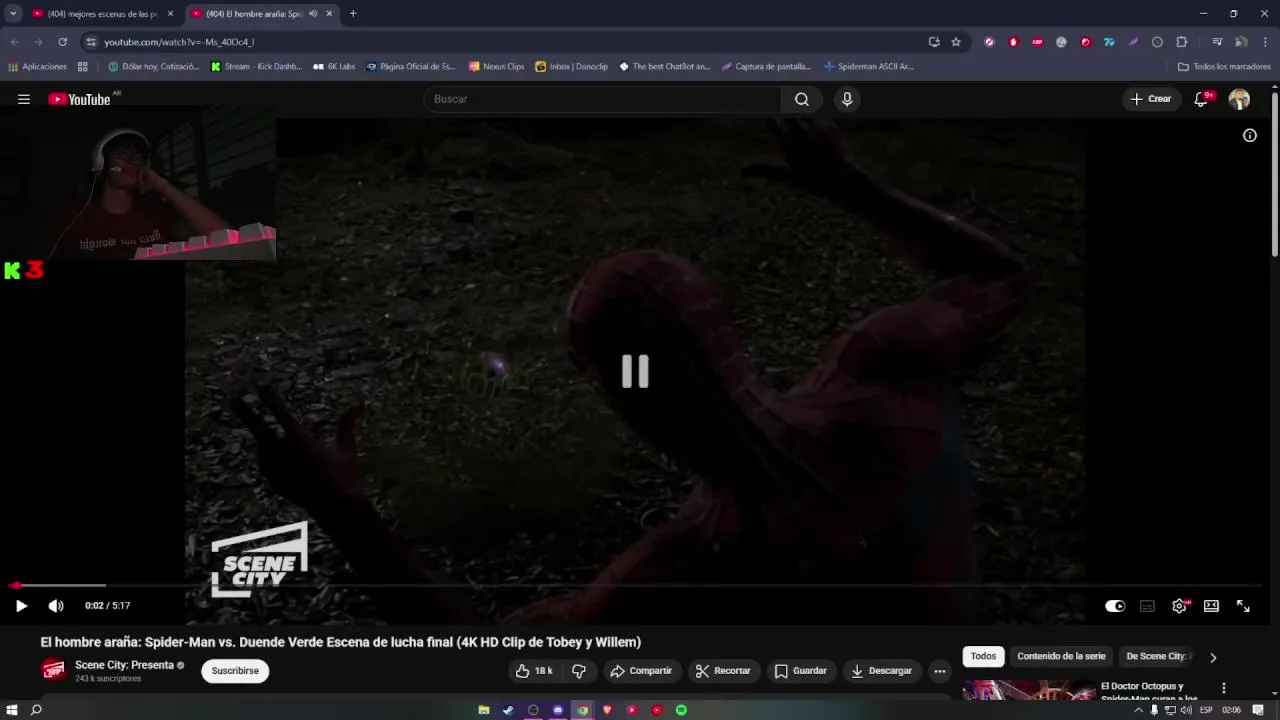Start voice search with the microphone
Viewport: 1280px width, 720px height.
[x=847, y=99]
